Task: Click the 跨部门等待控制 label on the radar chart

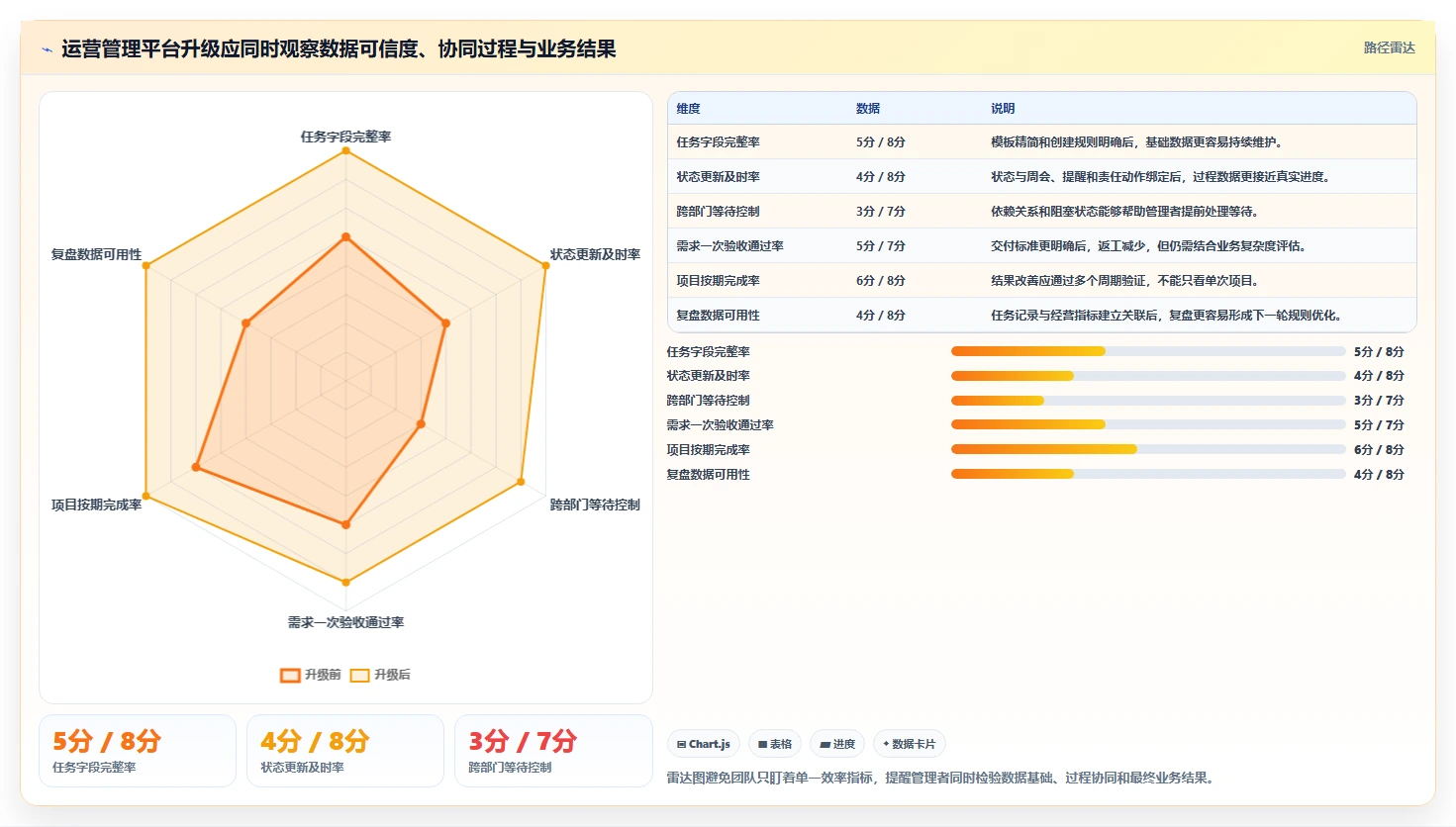Action: tap(595, 505)
